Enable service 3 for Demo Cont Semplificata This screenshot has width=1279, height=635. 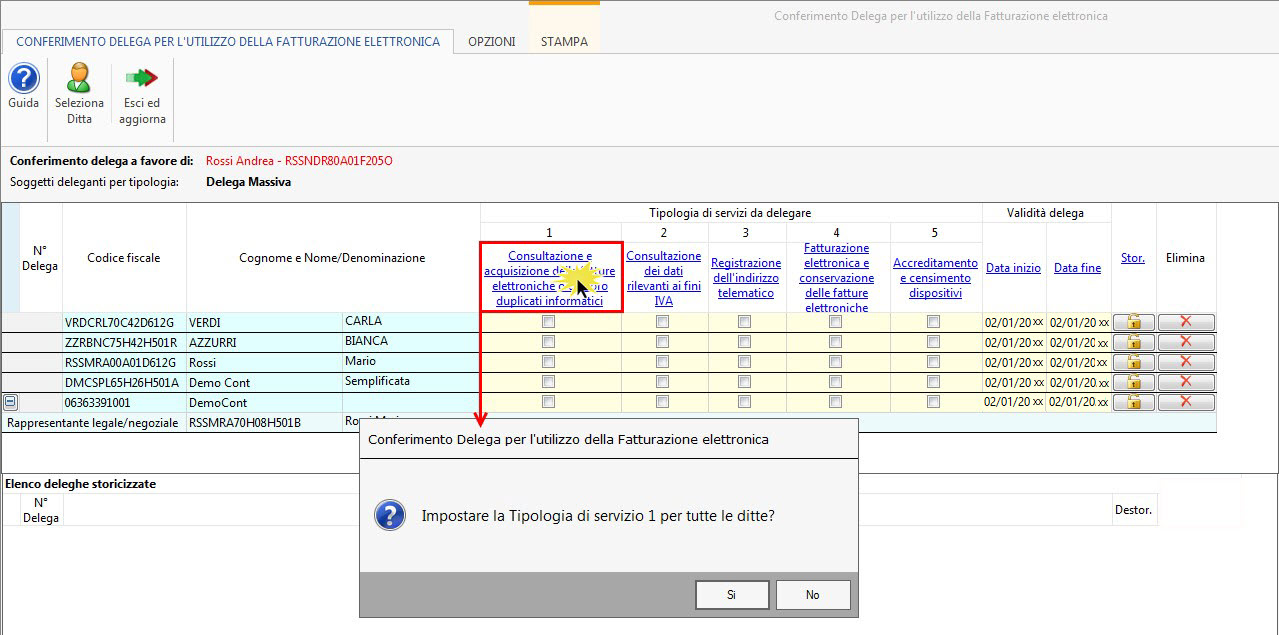pyautogui.click(x=744, y=382)
